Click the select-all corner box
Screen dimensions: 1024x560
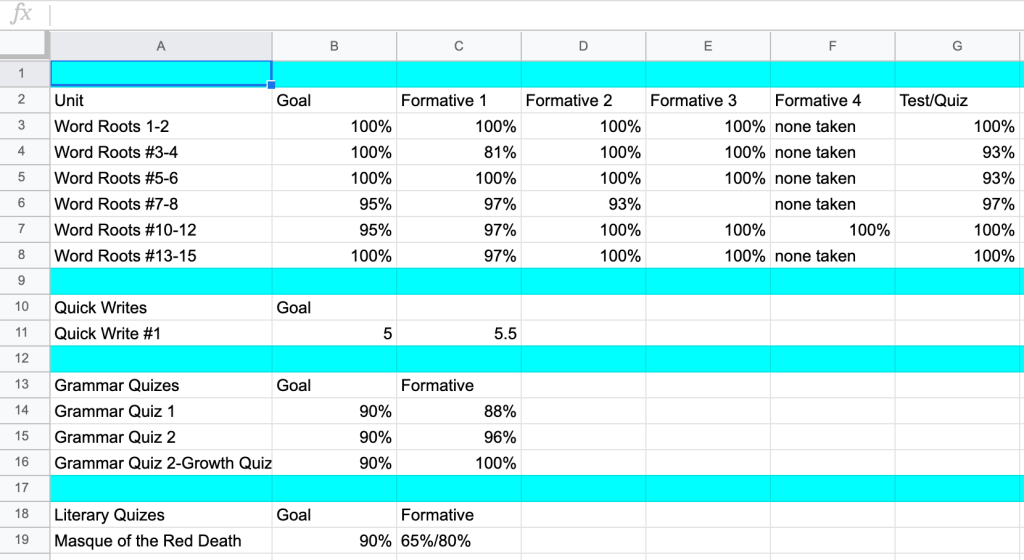point(24,45)
